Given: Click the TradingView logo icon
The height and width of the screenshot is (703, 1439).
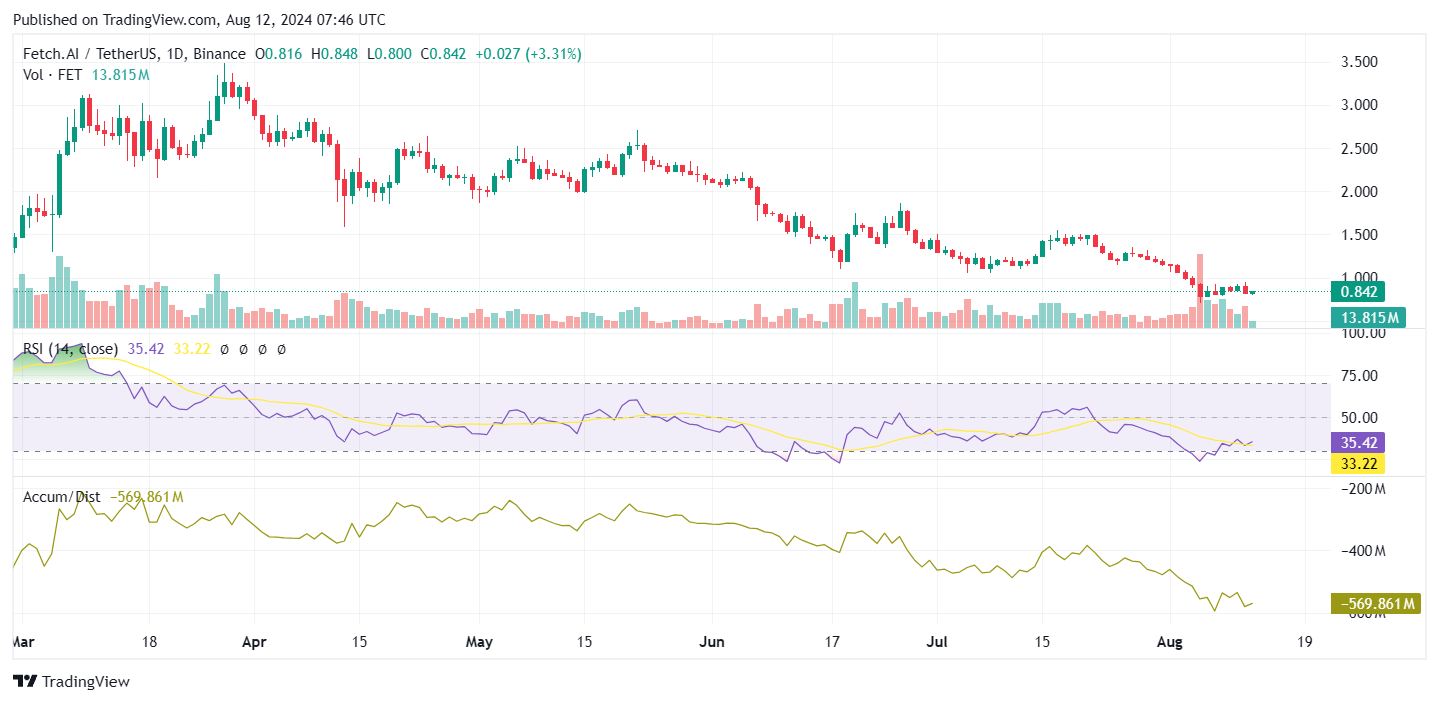Looking at the screenshot, I should coord(25,682).
